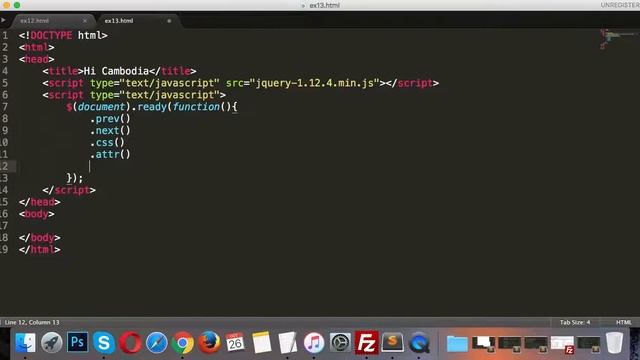Change HTML syntax in status bar
The height and width of the screenshot is (360, 640).
[623, 322]
